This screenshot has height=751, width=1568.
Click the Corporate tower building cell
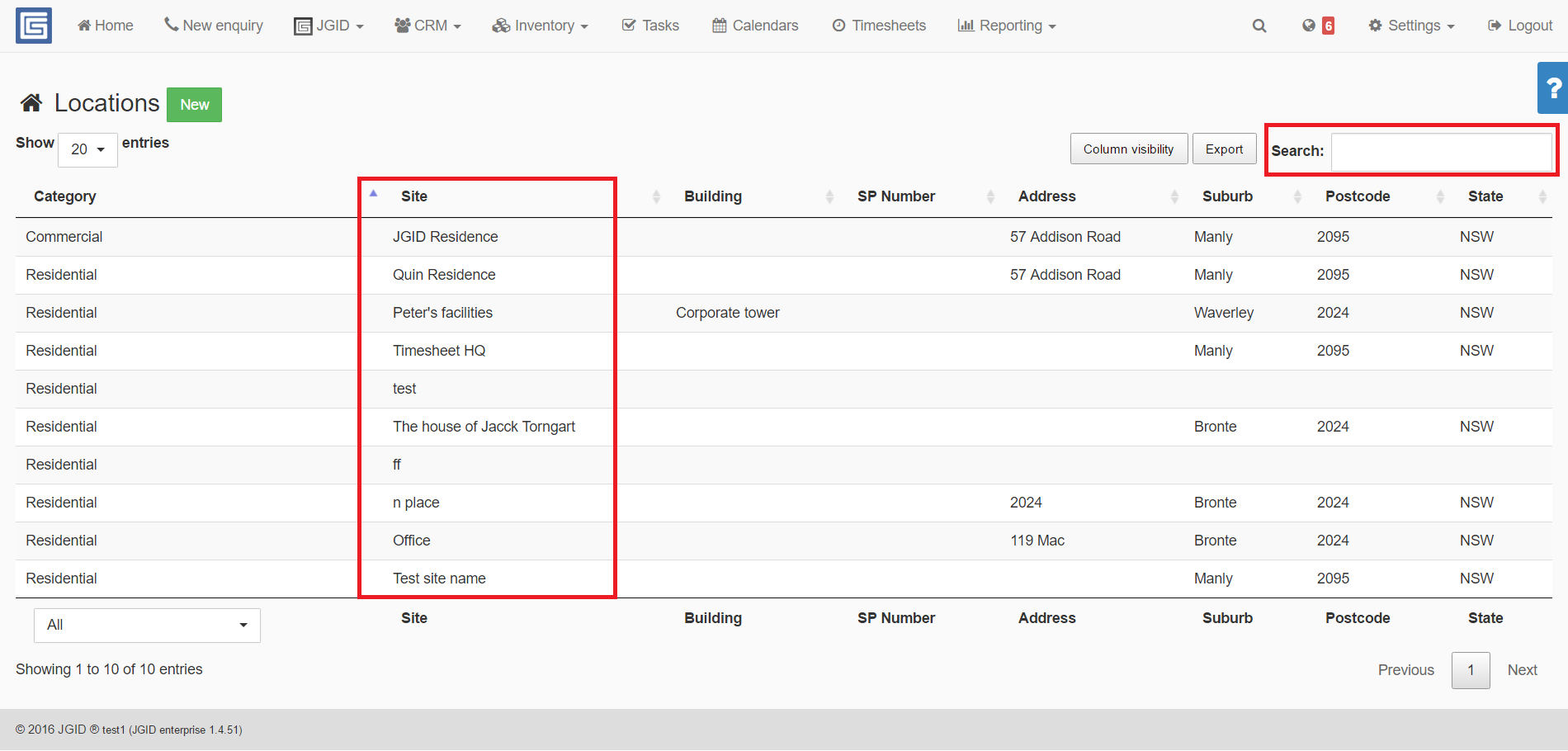pos(727,313)
